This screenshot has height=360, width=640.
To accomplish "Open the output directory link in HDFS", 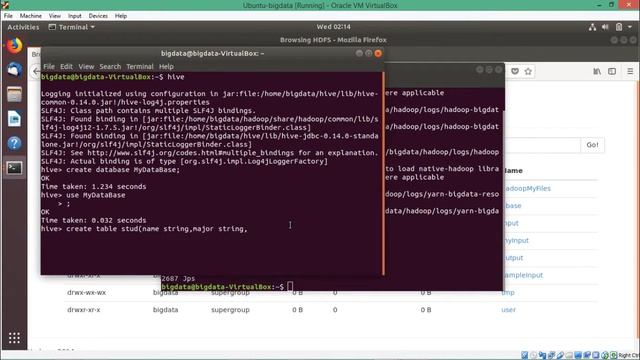I will 514,258.
